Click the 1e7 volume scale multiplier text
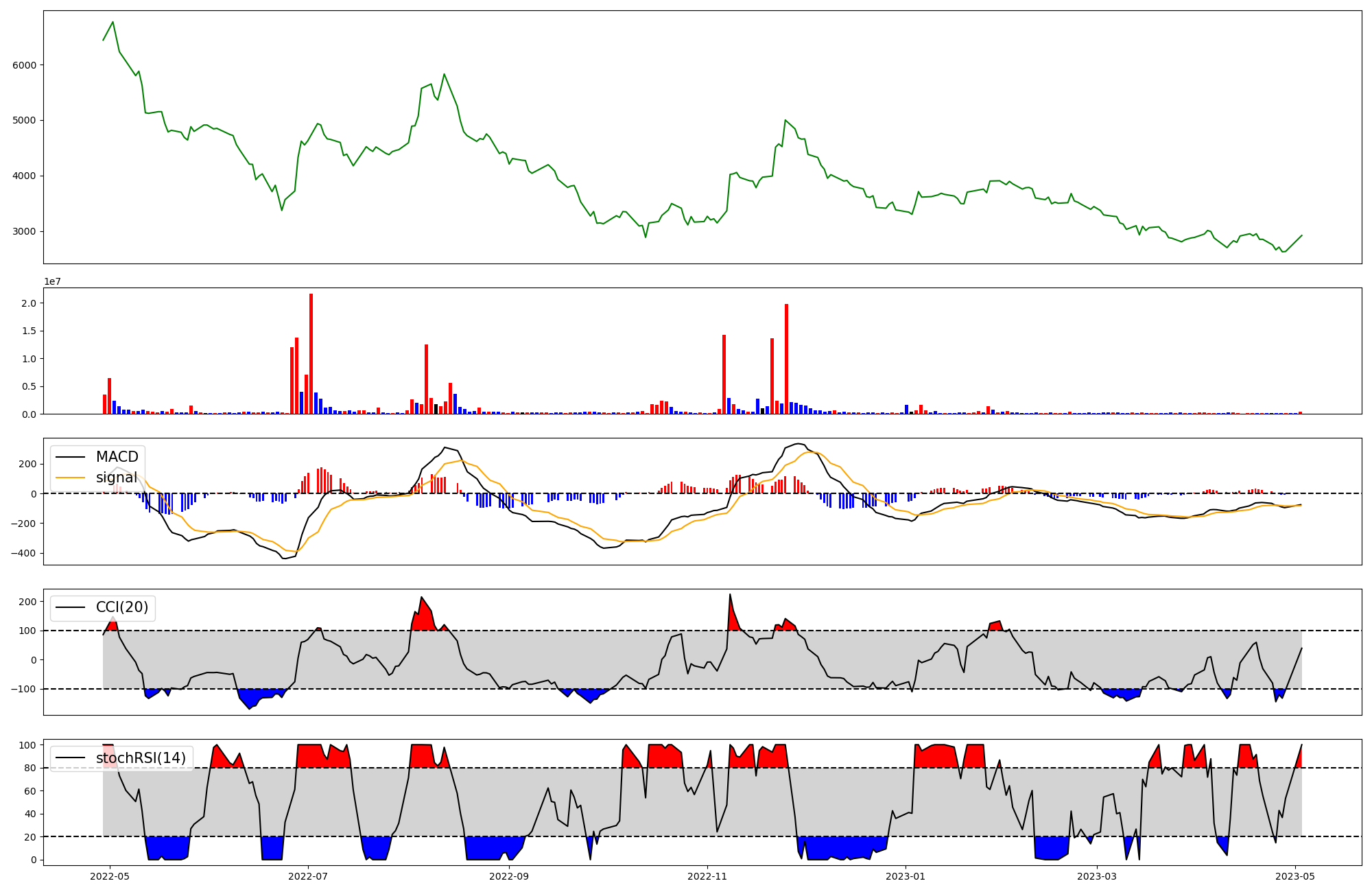The image size is (1372, 892). tap(52, 282)
